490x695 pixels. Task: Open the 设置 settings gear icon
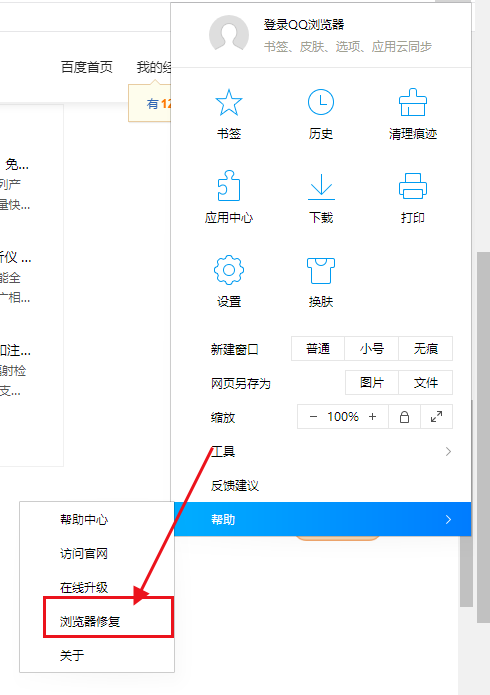coord(229,269)
